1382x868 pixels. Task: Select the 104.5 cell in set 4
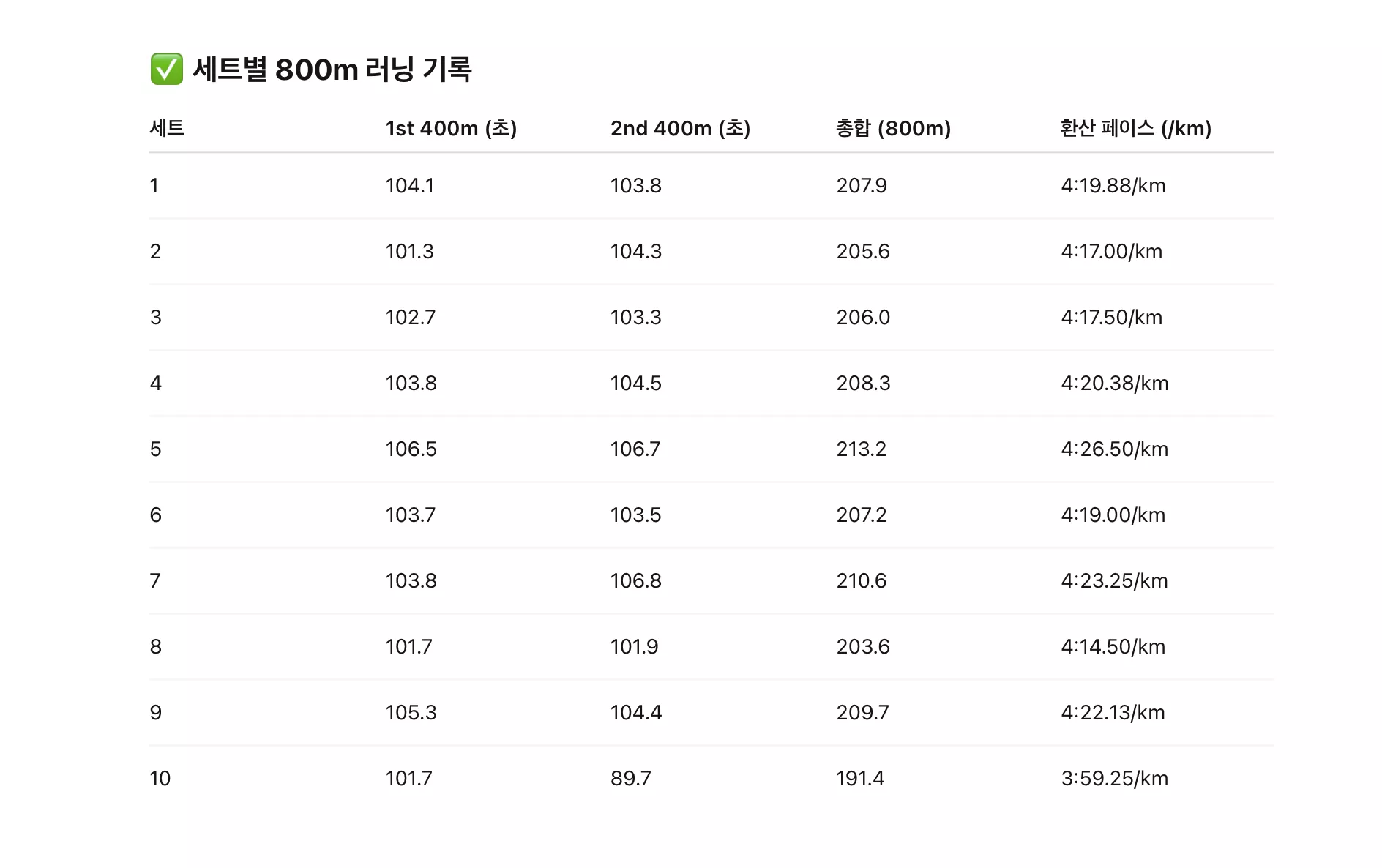tap(635, 384)
